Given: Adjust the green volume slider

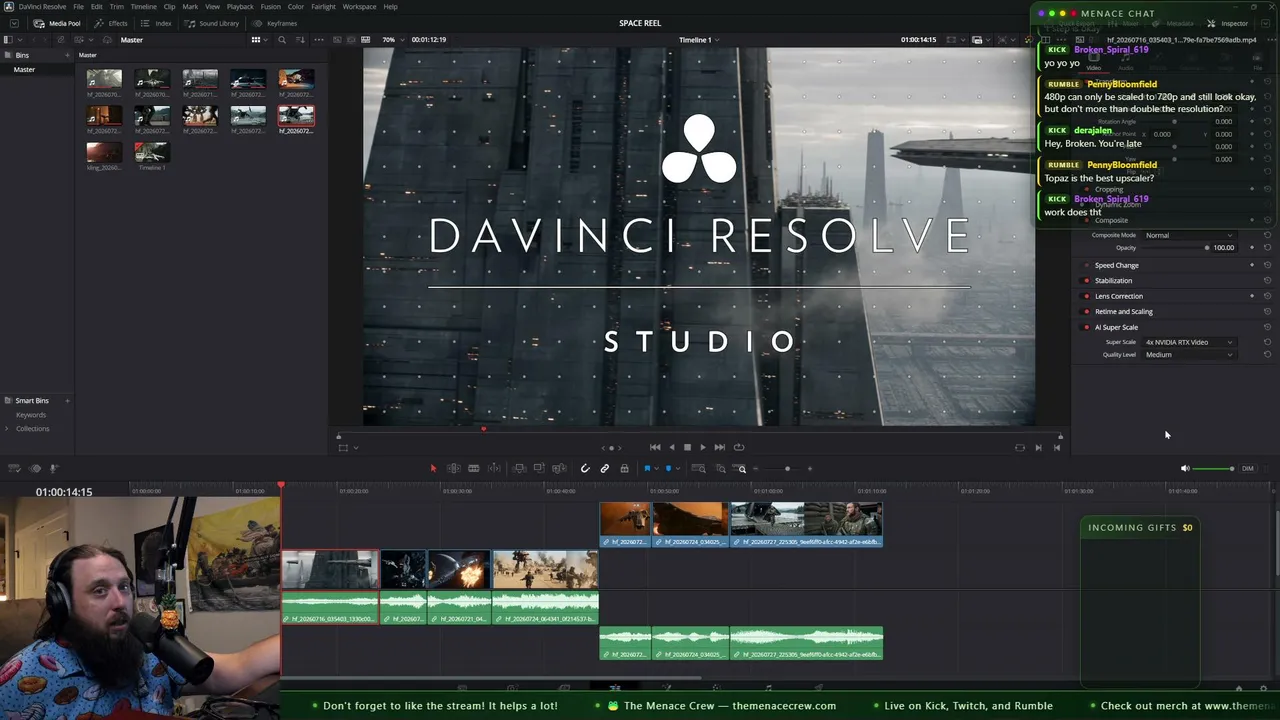Looking at the screenshot, I should pyautogui.click(x=1214, y=468).
